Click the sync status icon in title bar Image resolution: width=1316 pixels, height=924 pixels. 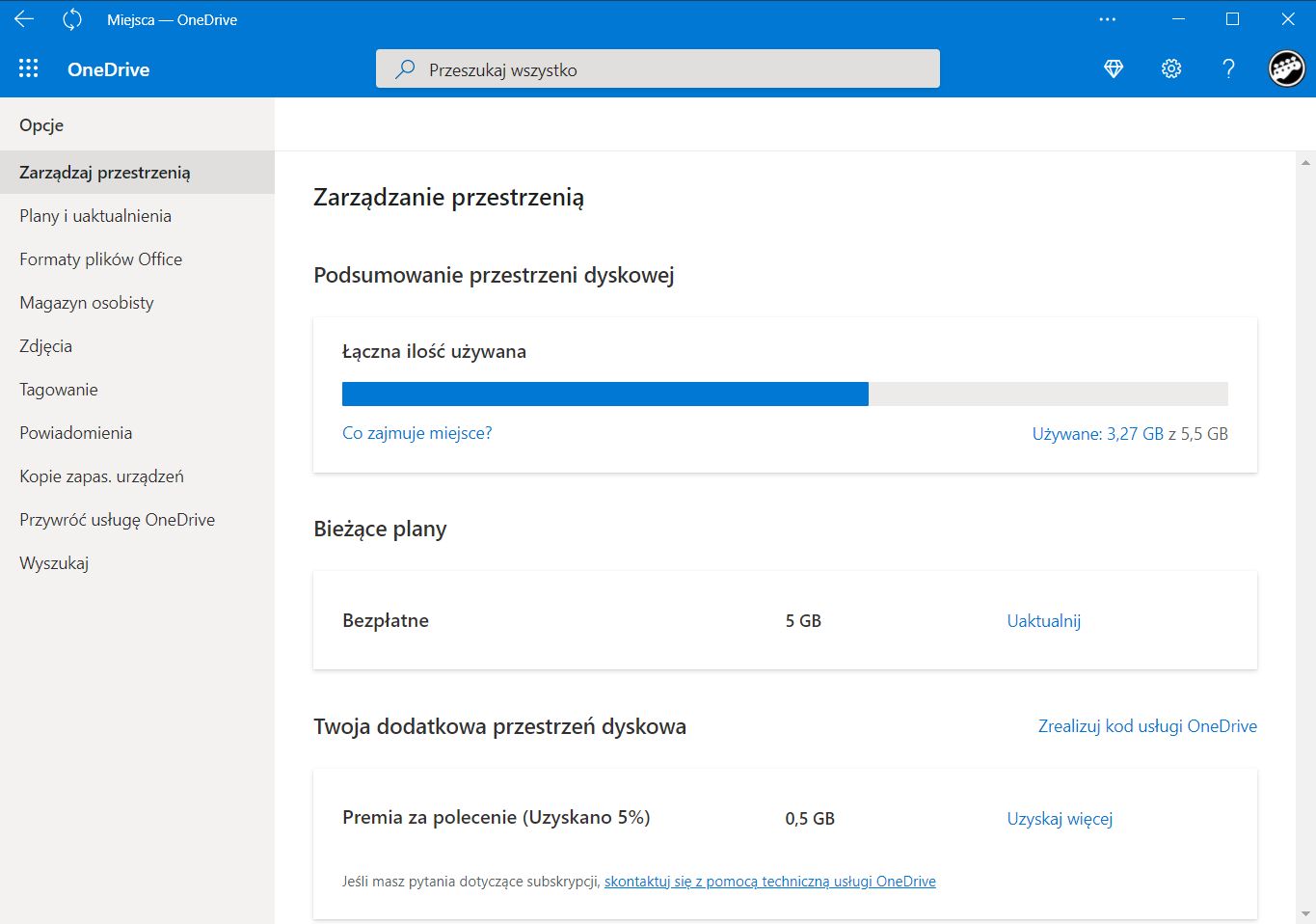point(71,19)
